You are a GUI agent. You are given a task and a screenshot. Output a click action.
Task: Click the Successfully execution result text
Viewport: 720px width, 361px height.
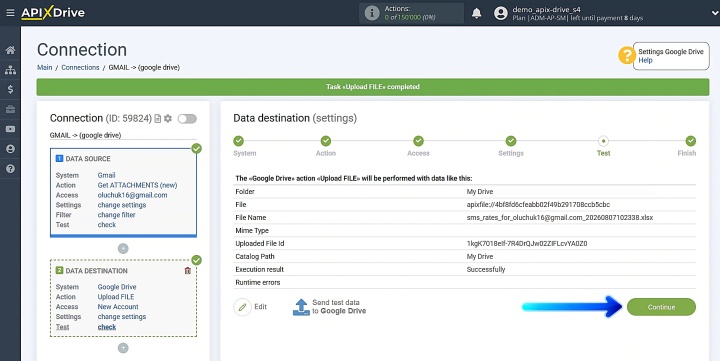pos(486,269)
